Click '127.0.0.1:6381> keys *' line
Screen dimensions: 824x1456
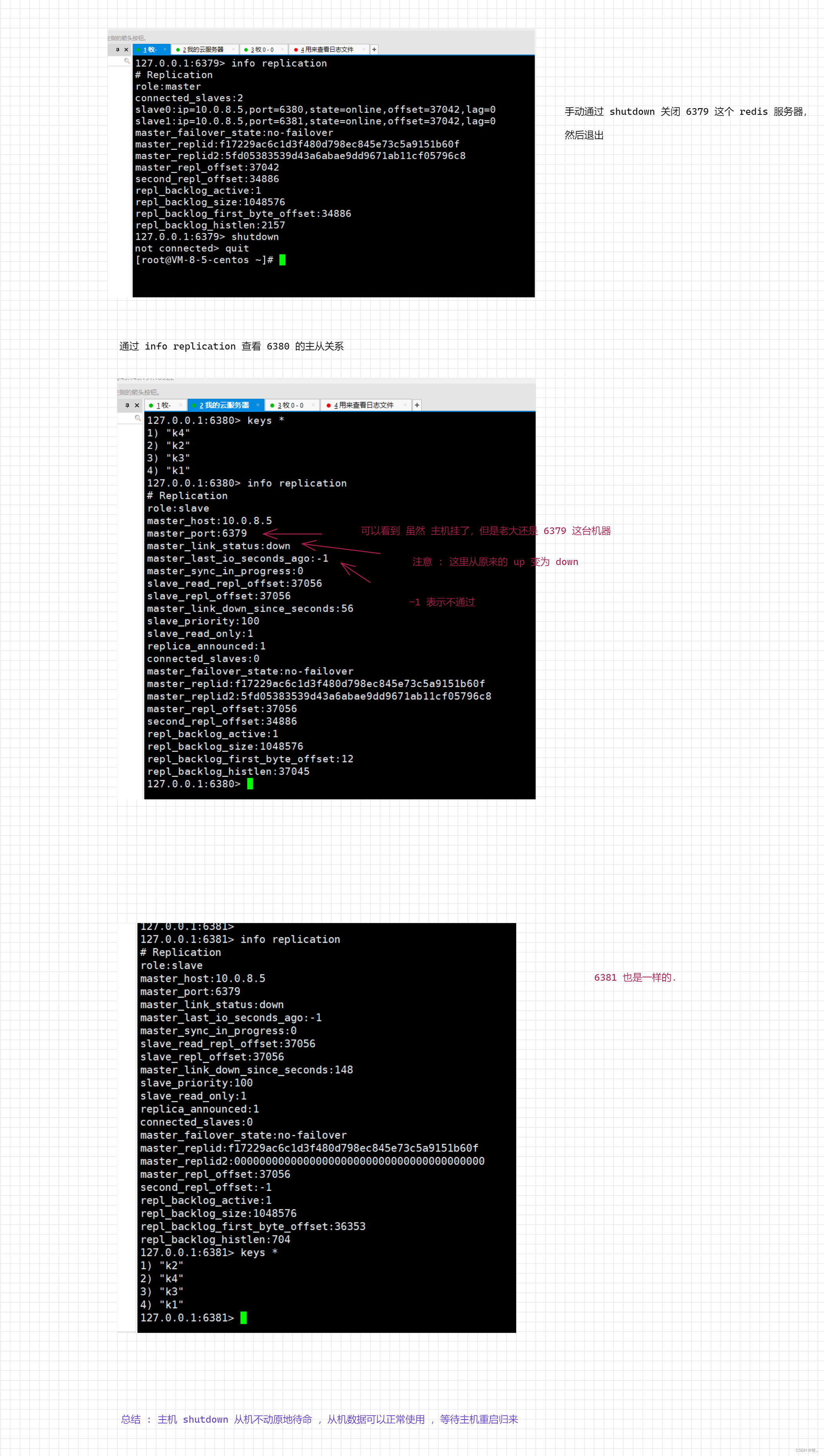[x=209, y=1252]
